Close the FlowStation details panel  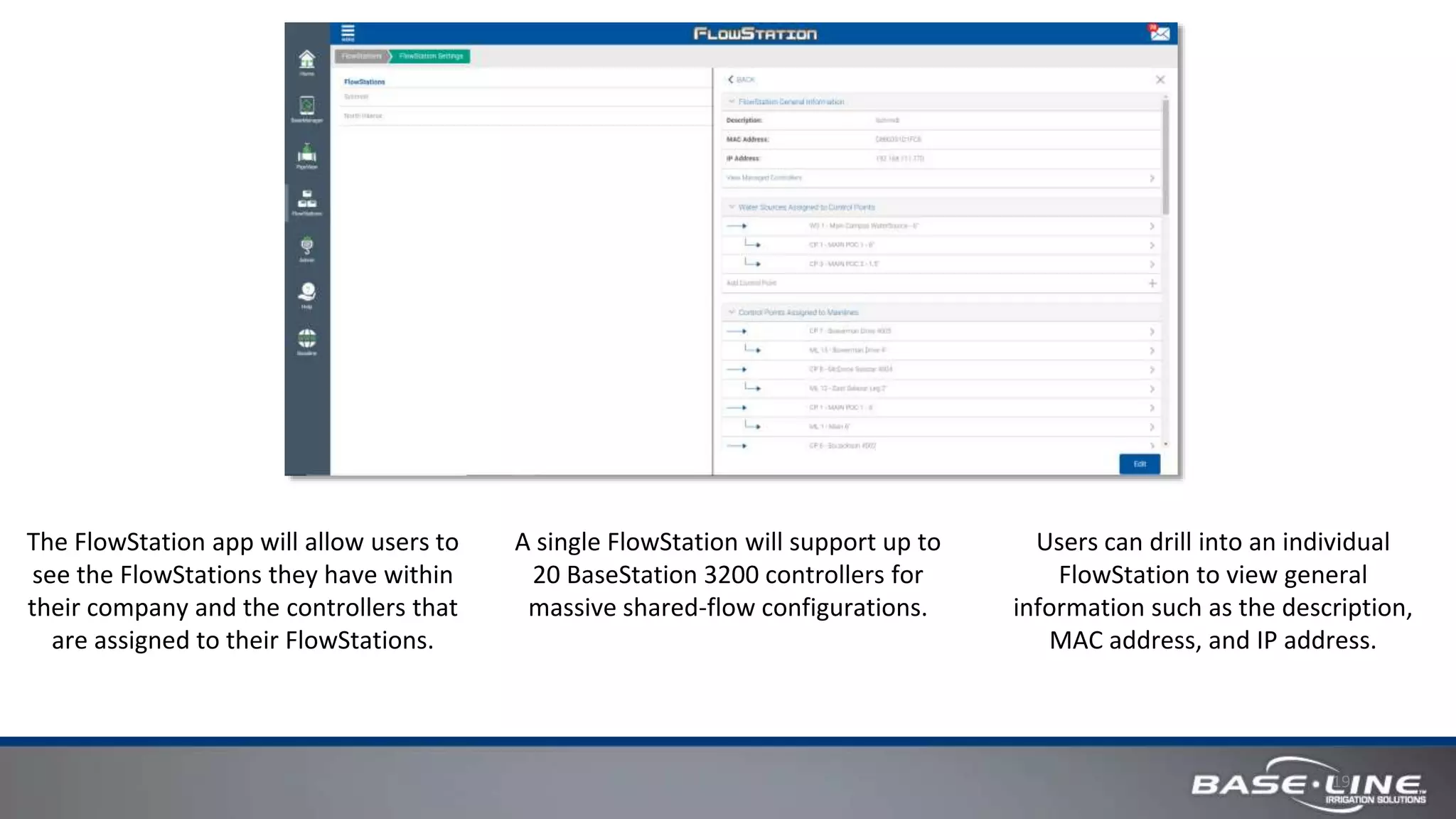click(x=1160, y=80)
